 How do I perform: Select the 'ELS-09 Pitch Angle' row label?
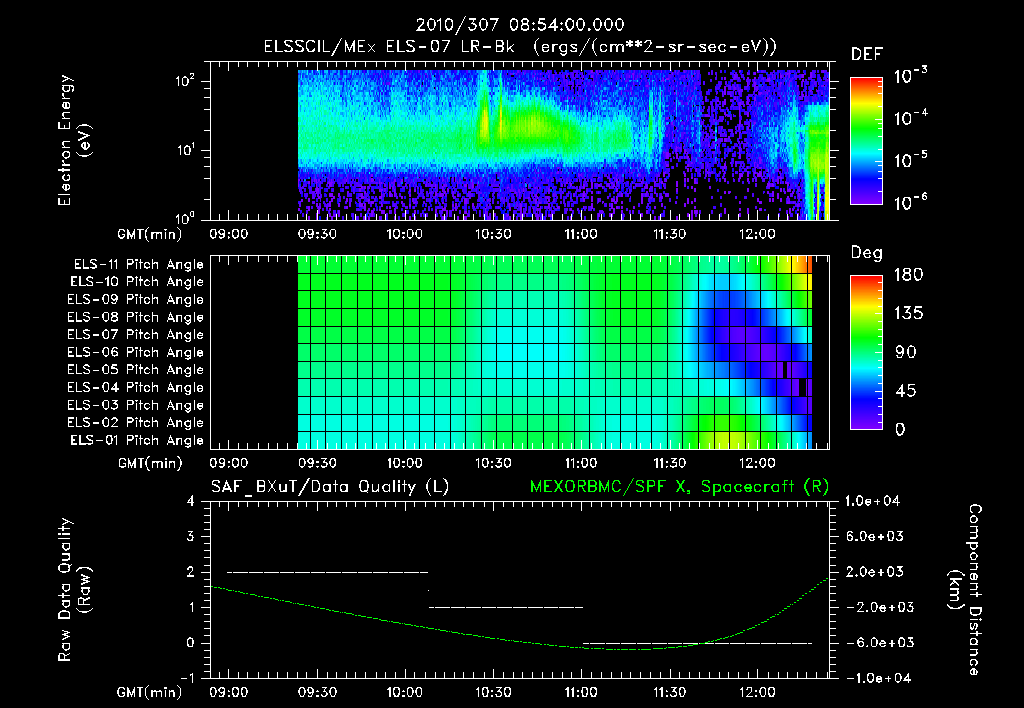click(135, 300)
